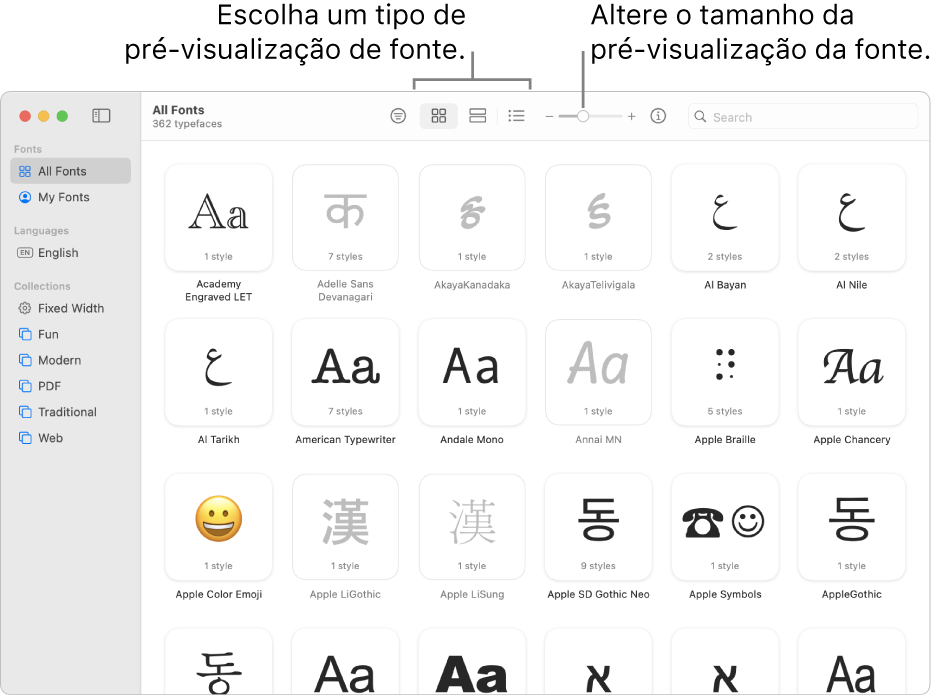Select Annai MN font thumbnail
This screenshot has height=697, width=934.
[598, 373]
